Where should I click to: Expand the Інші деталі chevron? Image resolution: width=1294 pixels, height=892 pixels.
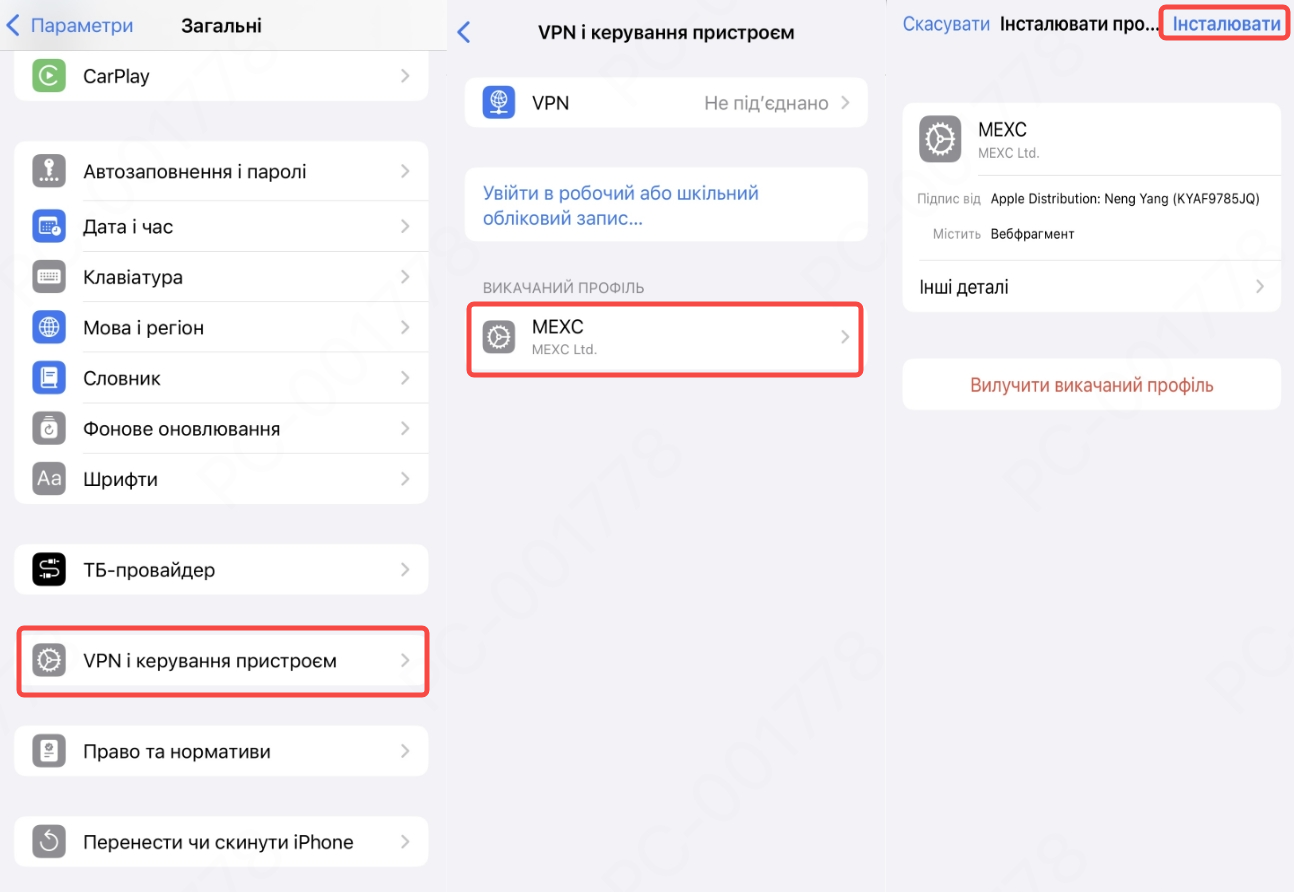(x=1259, y=287)
